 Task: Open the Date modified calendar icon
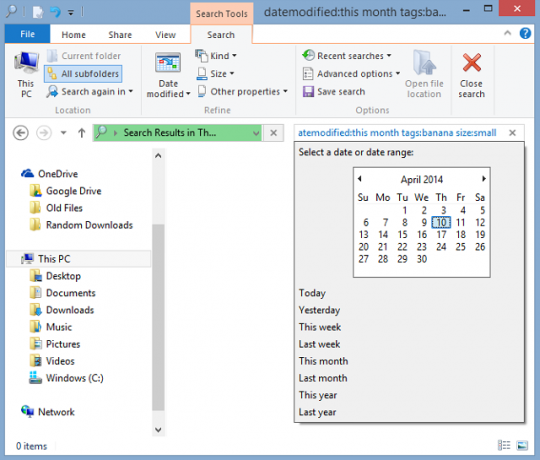pos(168,63)
